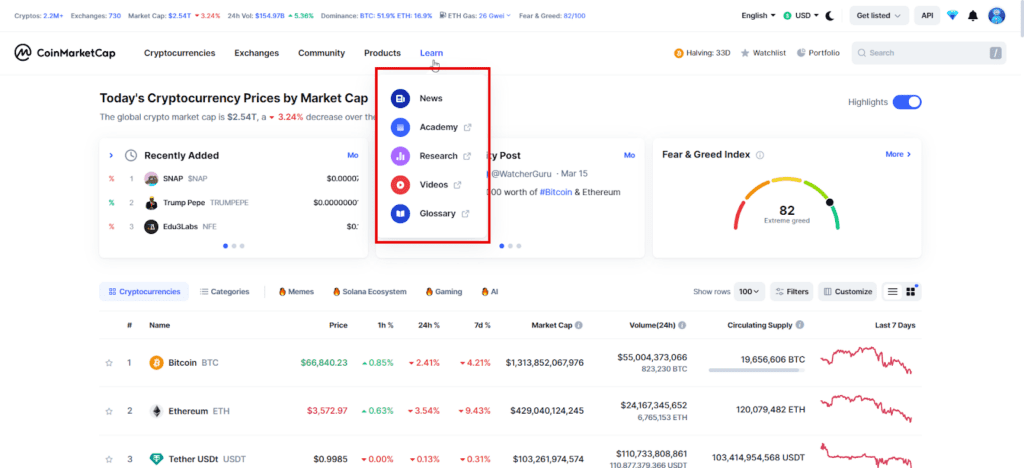This screenshot has width=1024, height=468.
Task: Click the #Bitcoin hashtag link
Action: [556, 192]
